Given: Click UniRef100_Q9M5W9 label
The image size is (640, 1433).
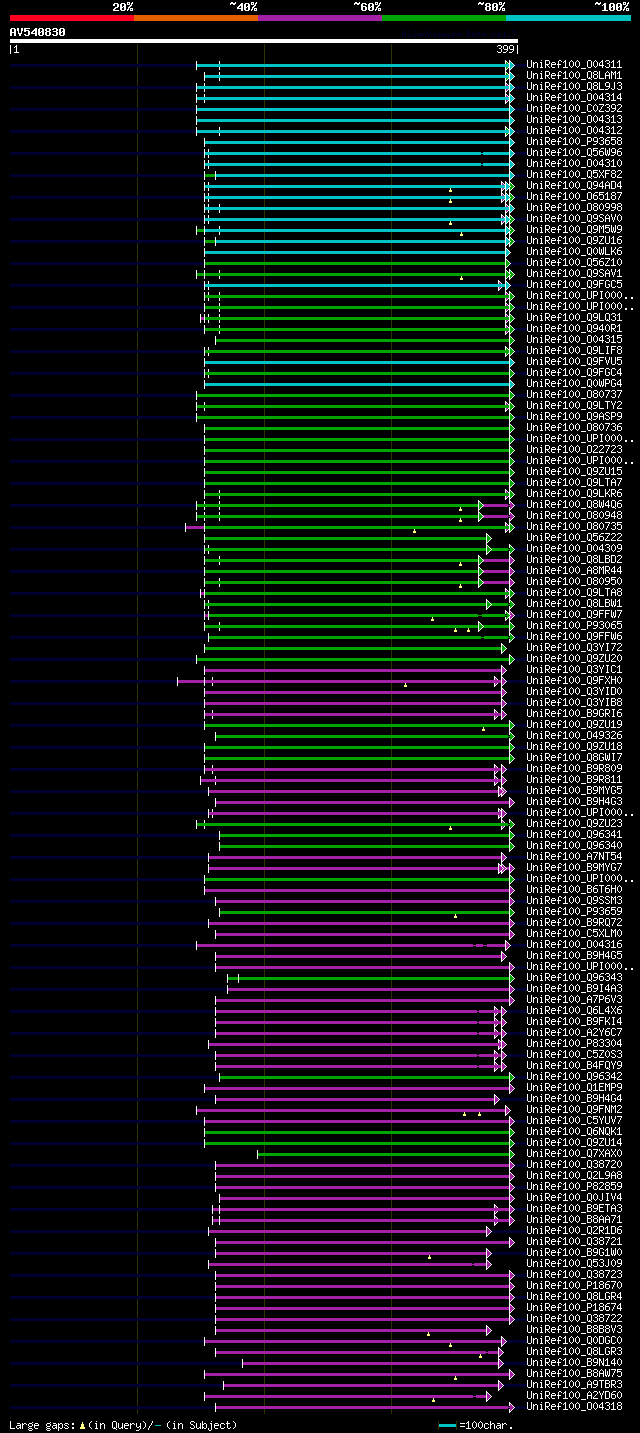Looking at the screenshot, I should 574,230.
